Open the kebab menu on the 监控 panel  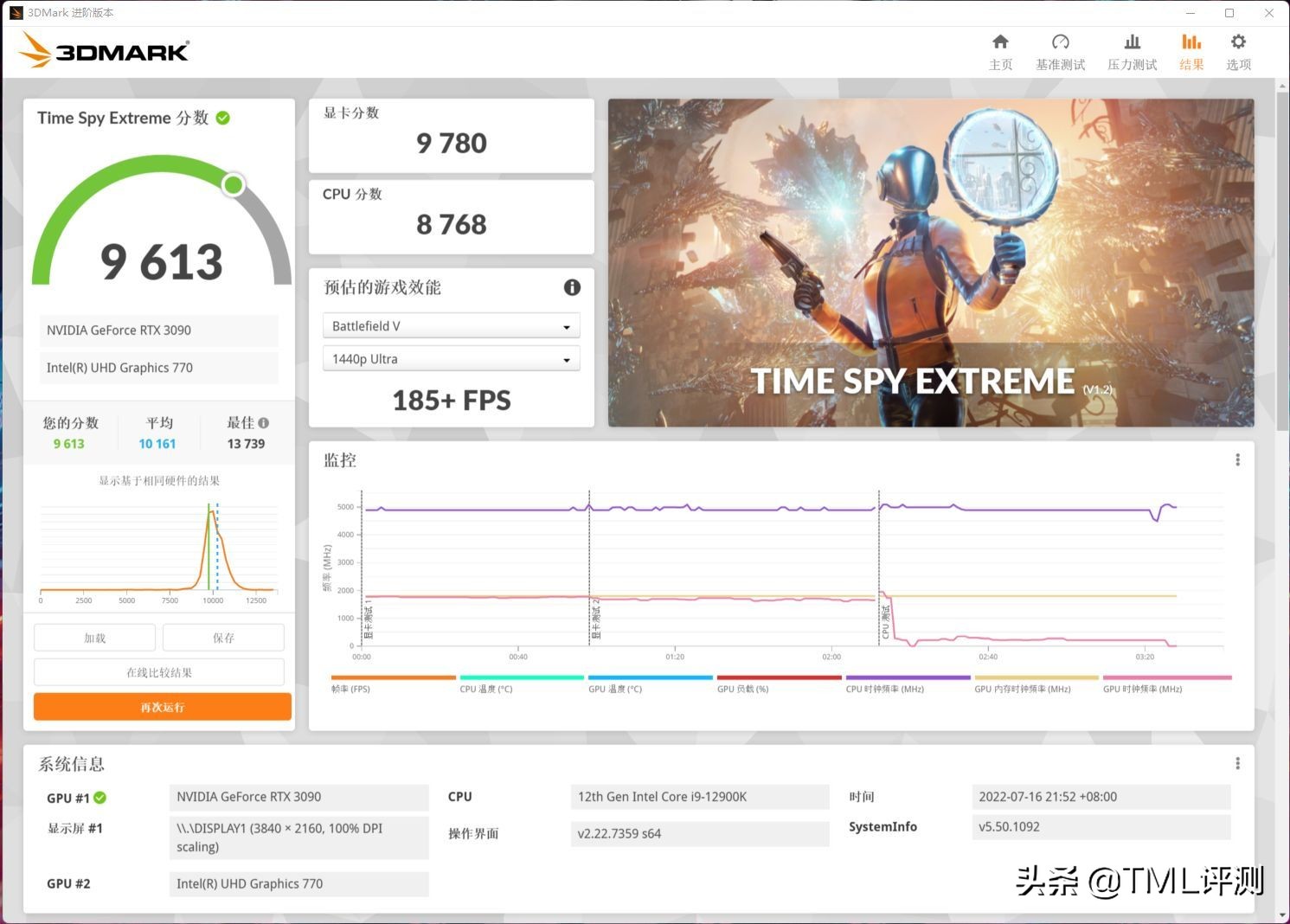[1238, 459]
